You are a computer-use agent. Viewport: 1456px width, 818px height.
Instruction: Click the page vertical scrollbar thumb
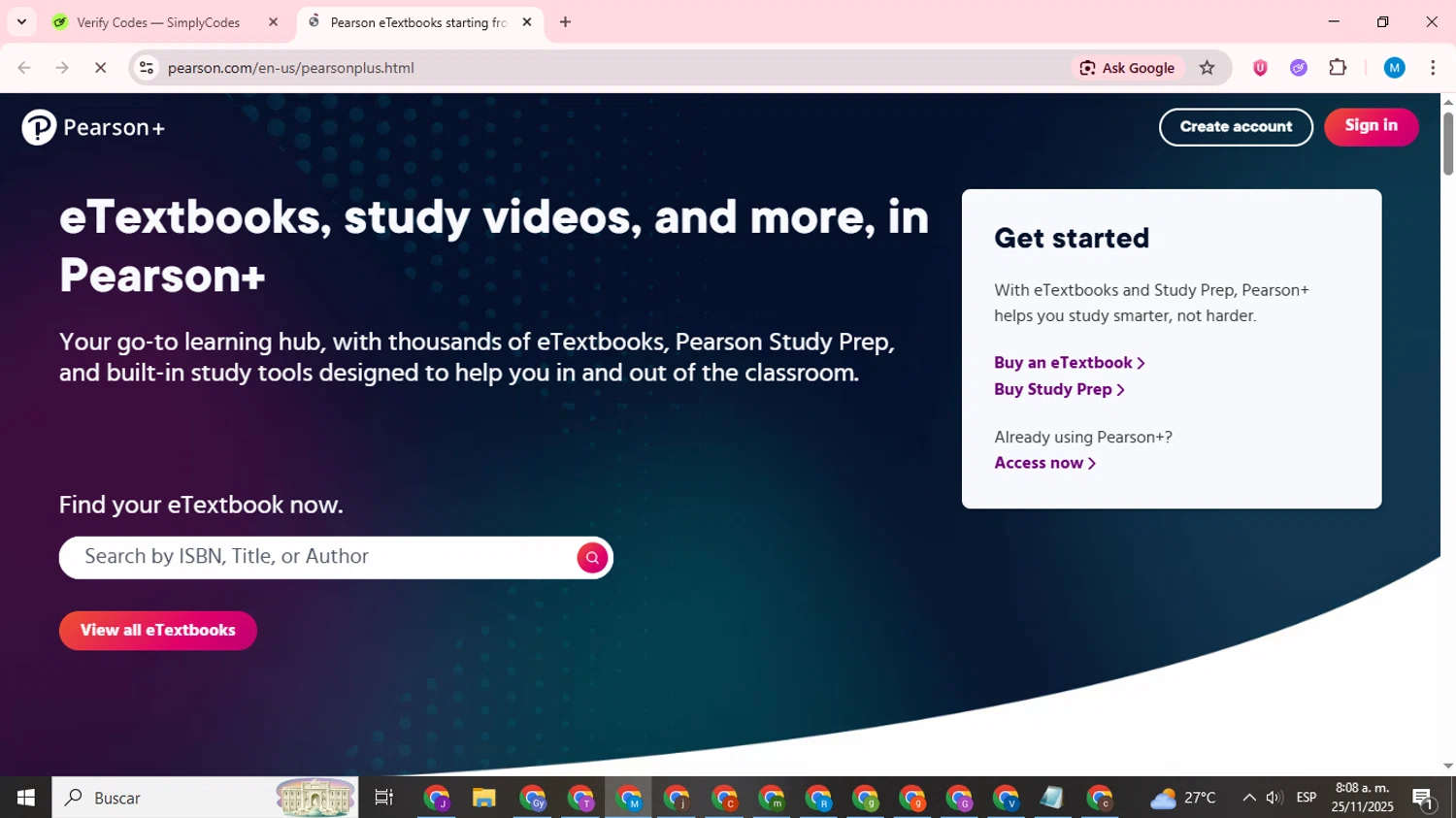point(1448,144)
